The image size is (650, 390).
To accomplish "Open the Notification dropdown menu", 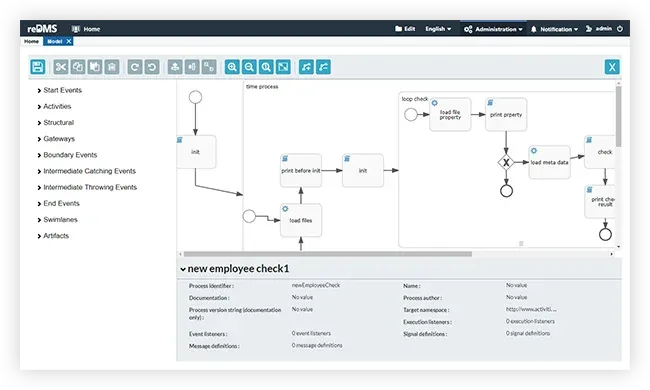I will (x=554, y=29).
